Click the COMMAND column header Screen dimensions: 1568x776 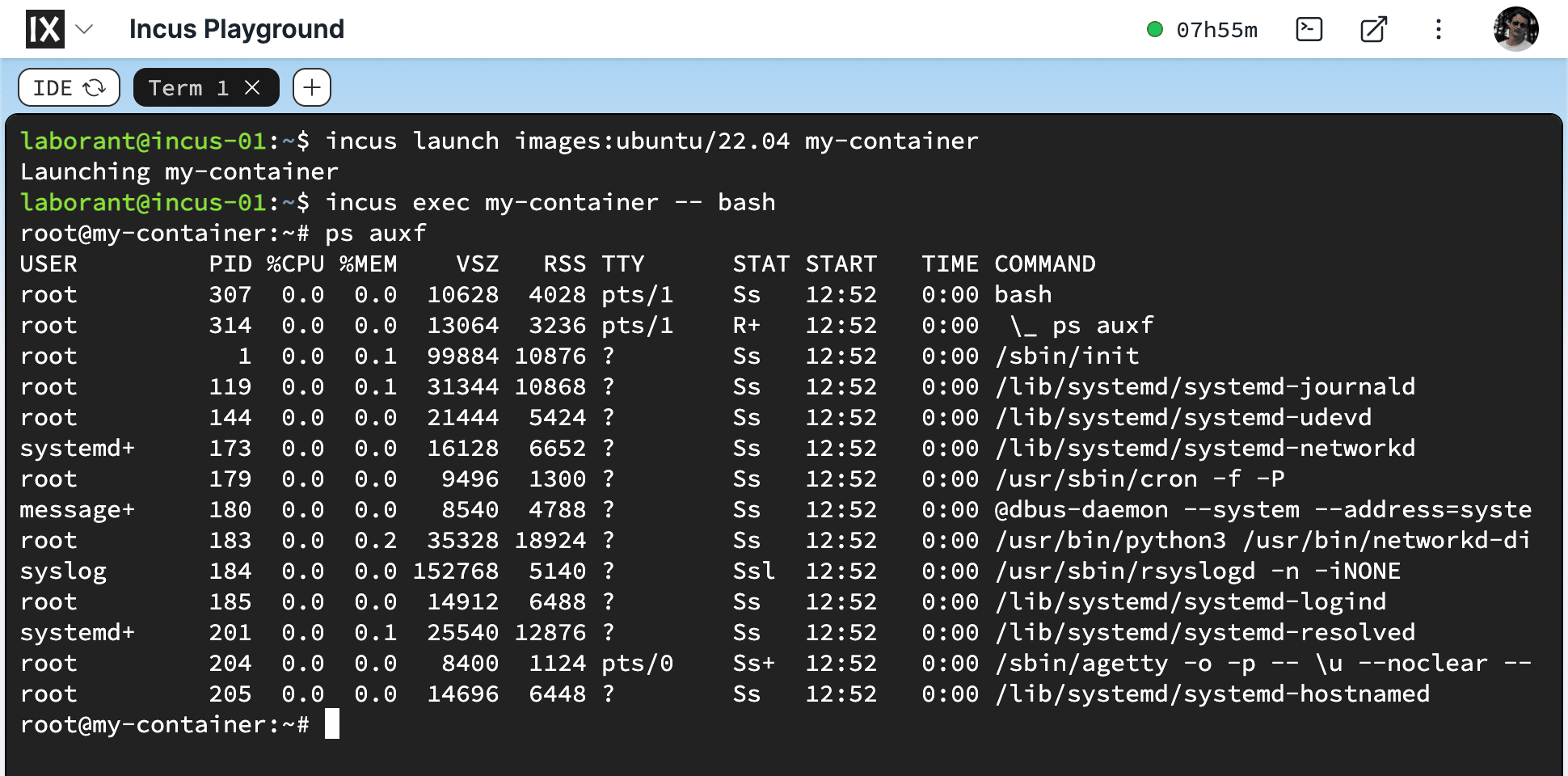1045,264
